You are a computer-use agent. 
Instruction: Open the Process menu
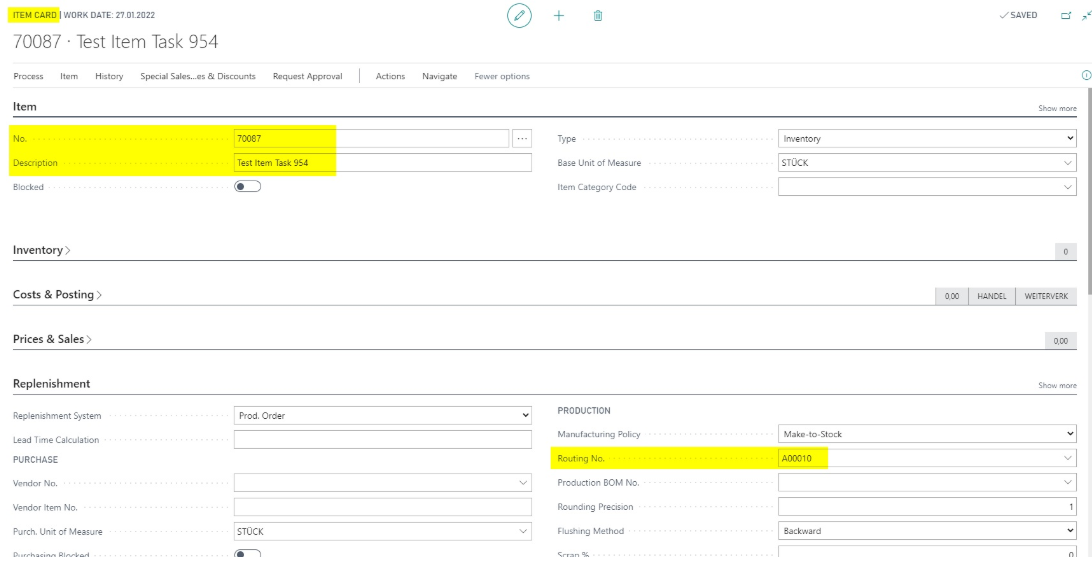[x=29, y=76]
